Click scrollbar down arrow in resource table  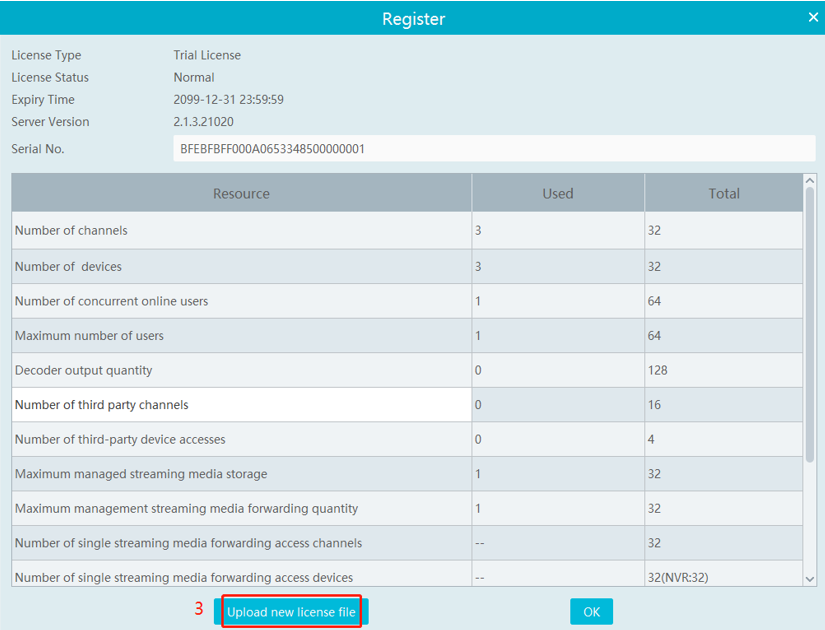[x=810, y=578]
